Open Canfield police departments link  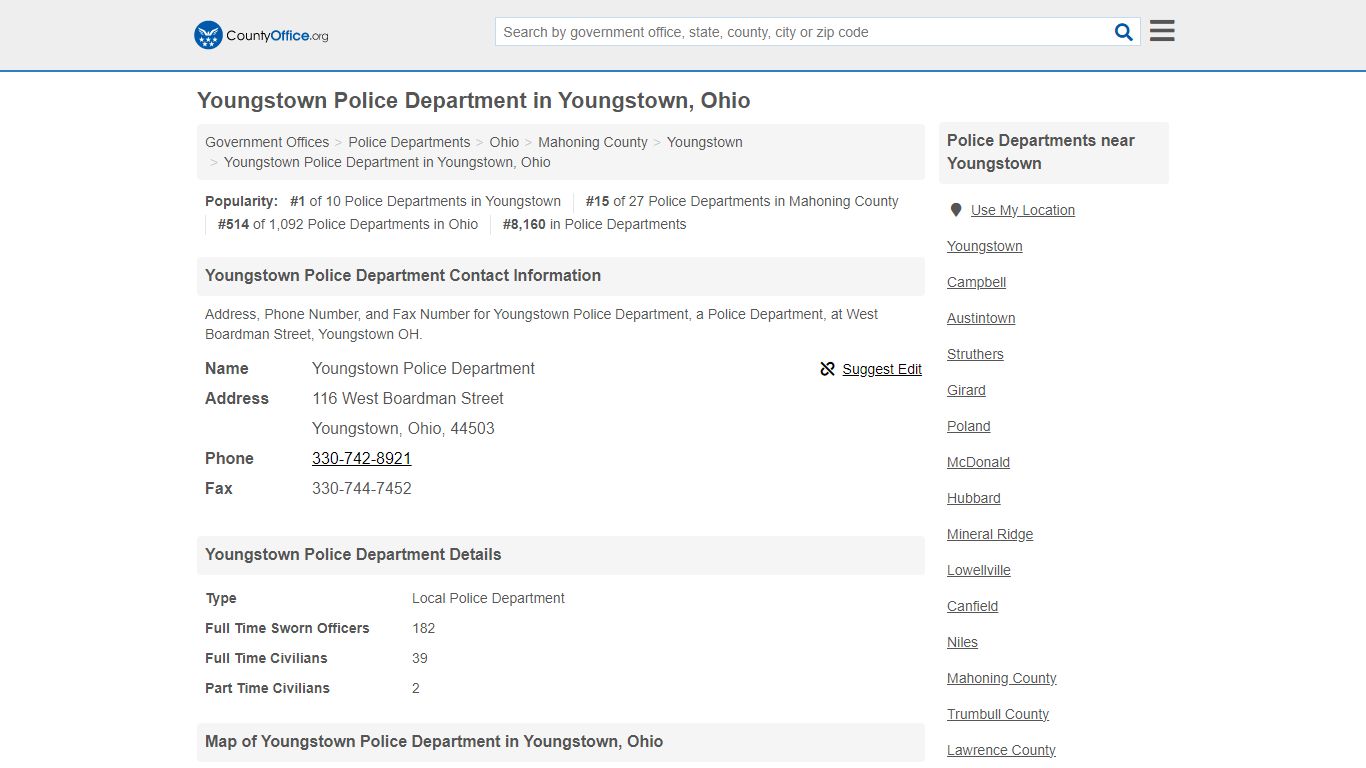pos(973,606)
